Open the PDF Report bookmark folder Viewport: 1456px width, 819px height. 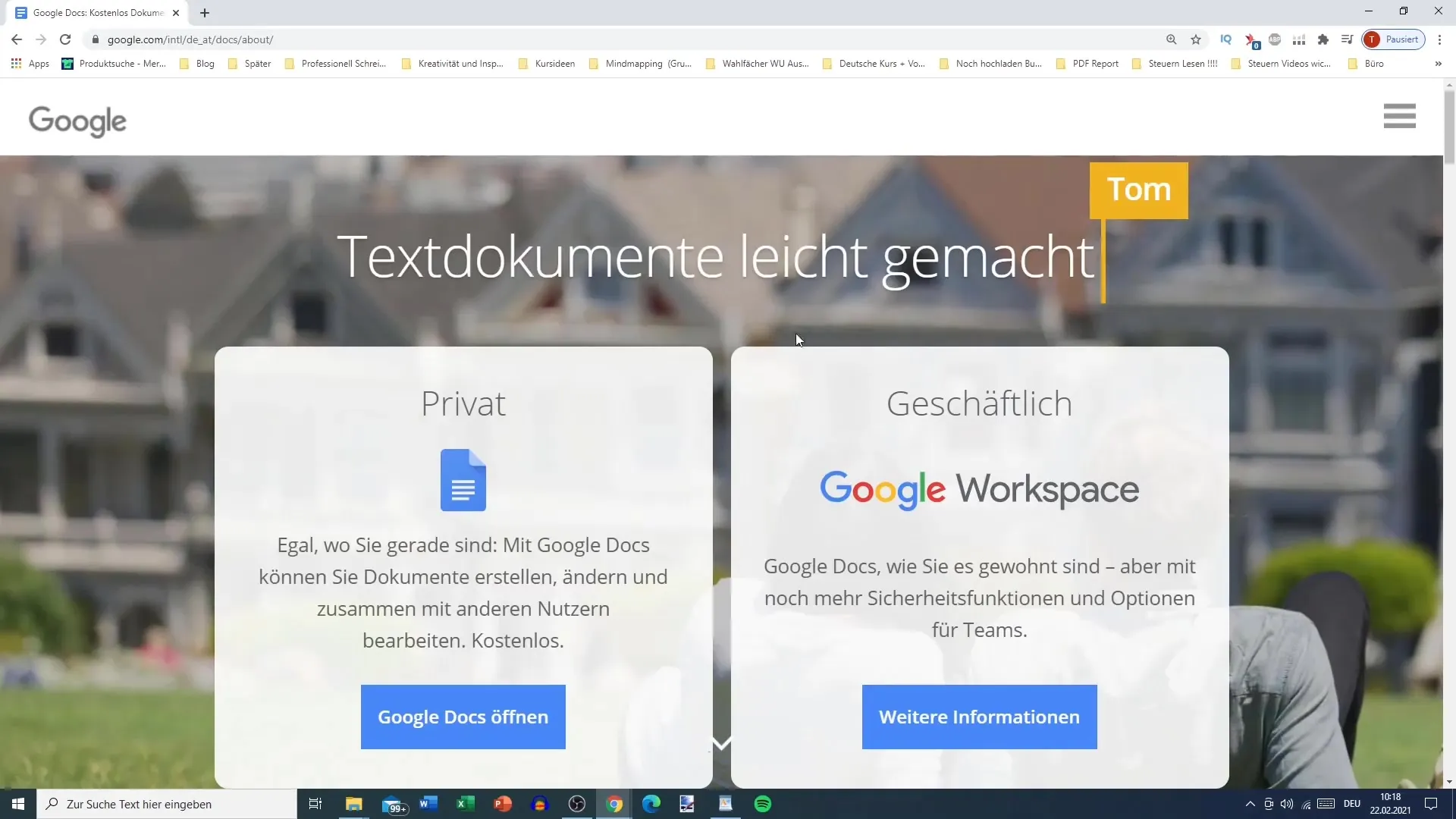click(x=1087, y=64)
